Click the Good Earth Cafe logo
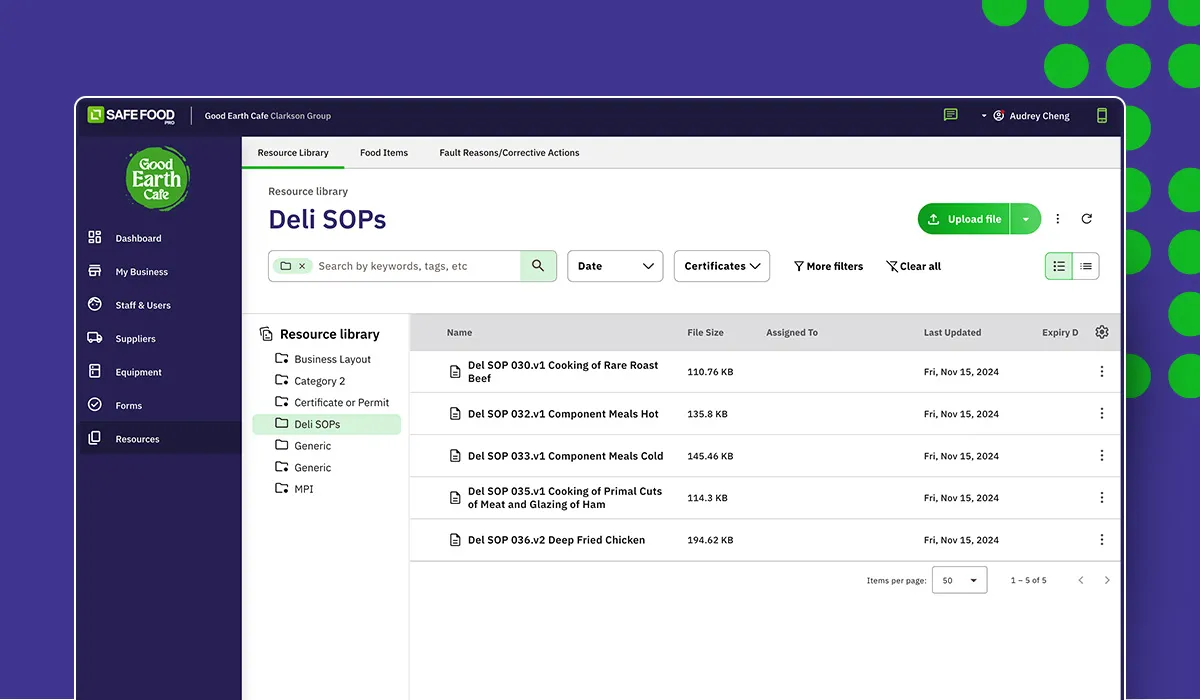 point(157,179)
